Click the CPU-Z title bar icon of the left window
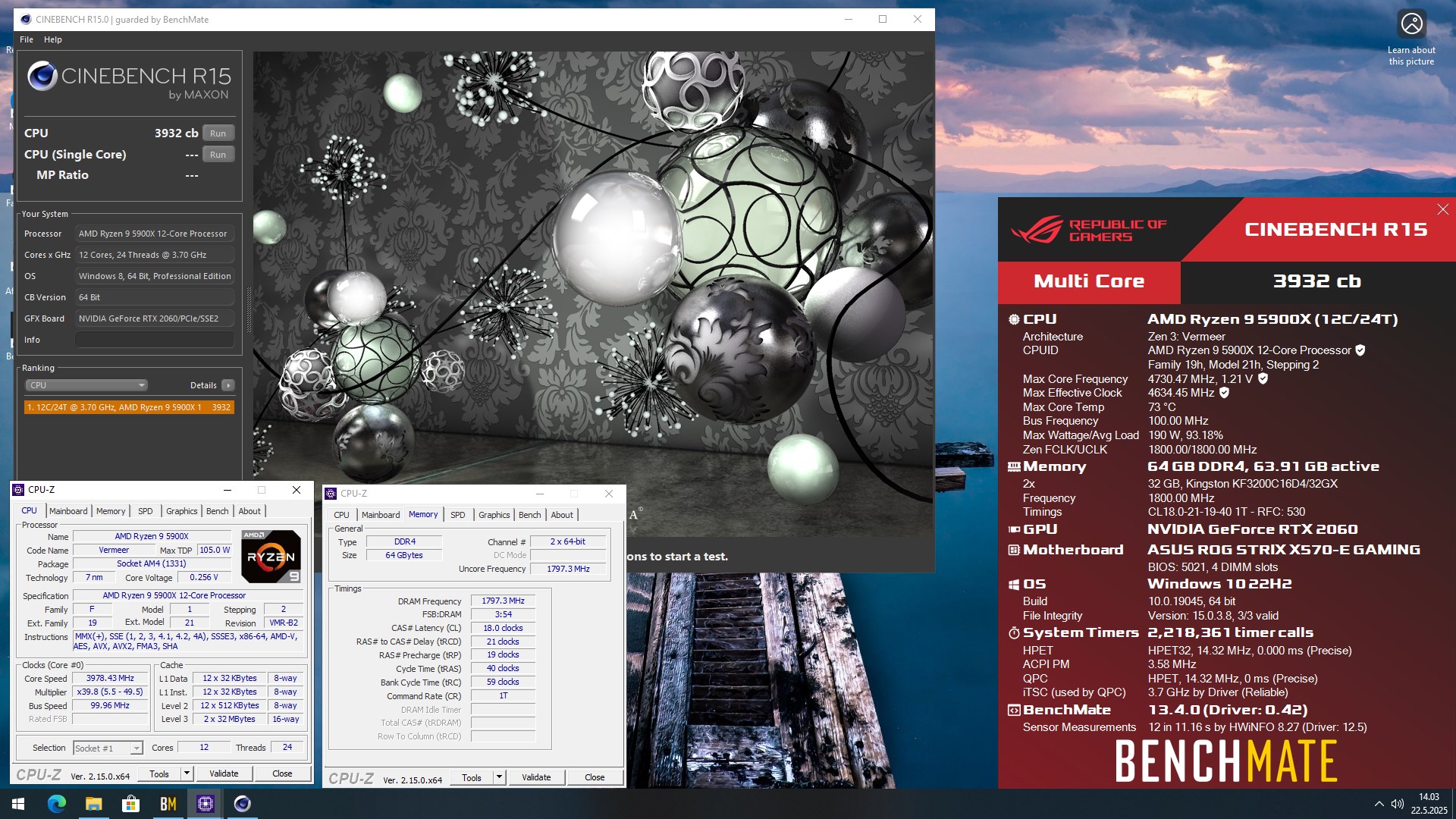The image size is (1456, 819). 19,490
